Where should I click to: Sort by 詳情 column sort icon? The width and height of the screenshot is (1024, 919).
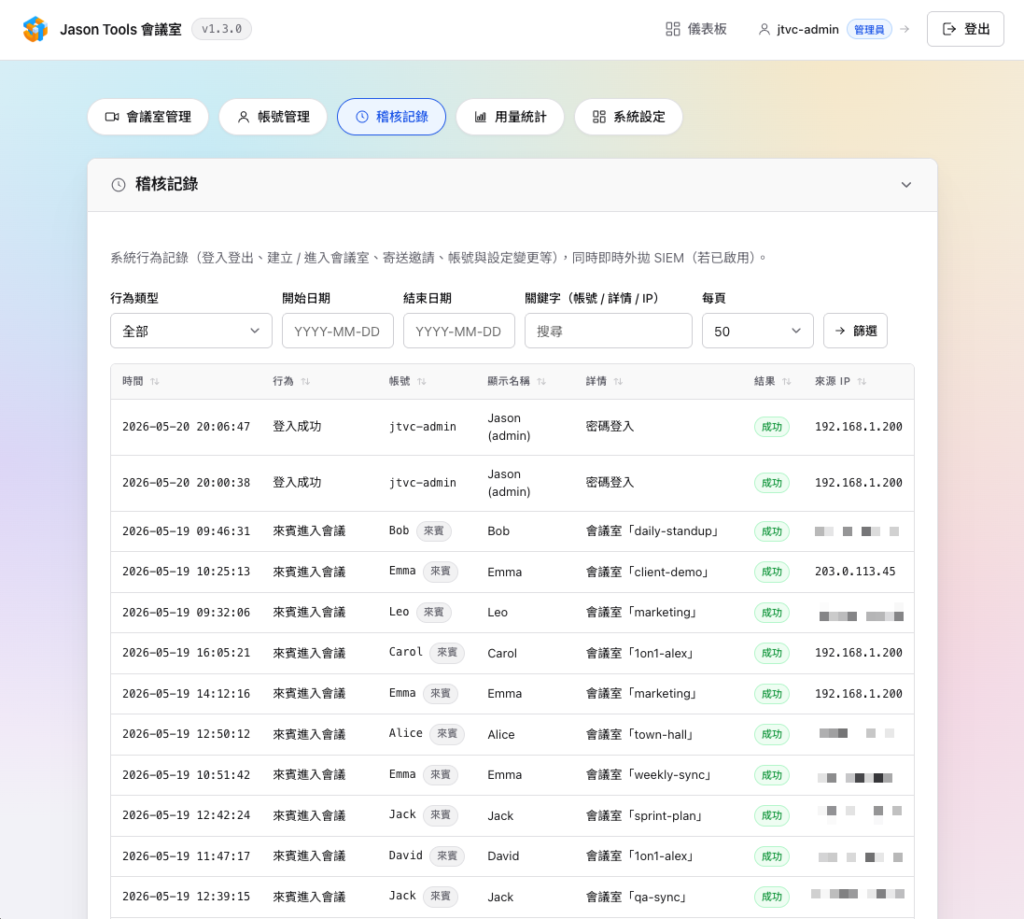(x=618, y=381)
